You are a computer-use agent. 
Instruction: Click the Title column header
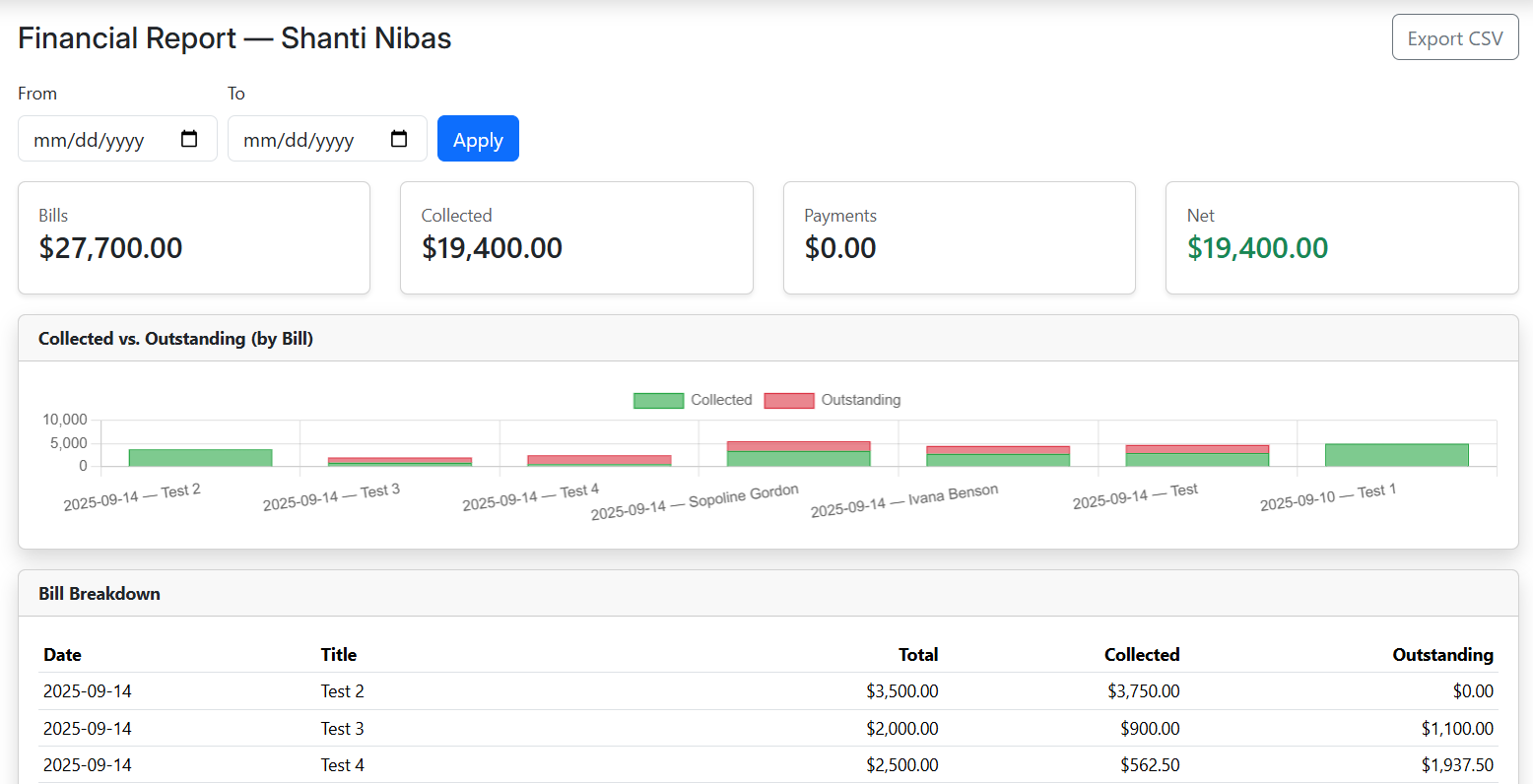click(x=338, y=655)
